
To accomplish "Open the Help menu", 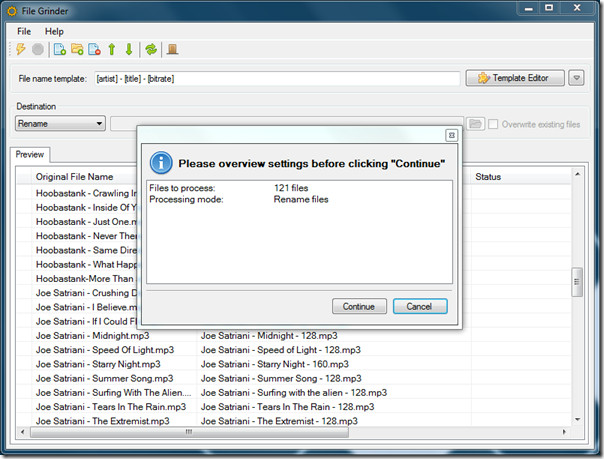I will point(54,31).
